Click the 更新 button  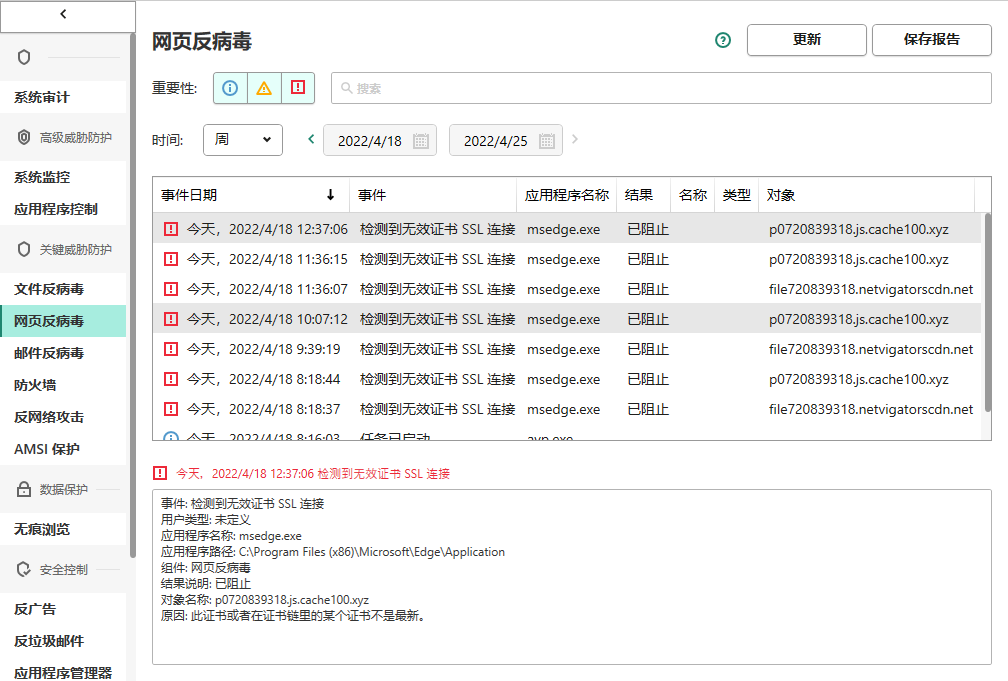(x=806, y=40)
